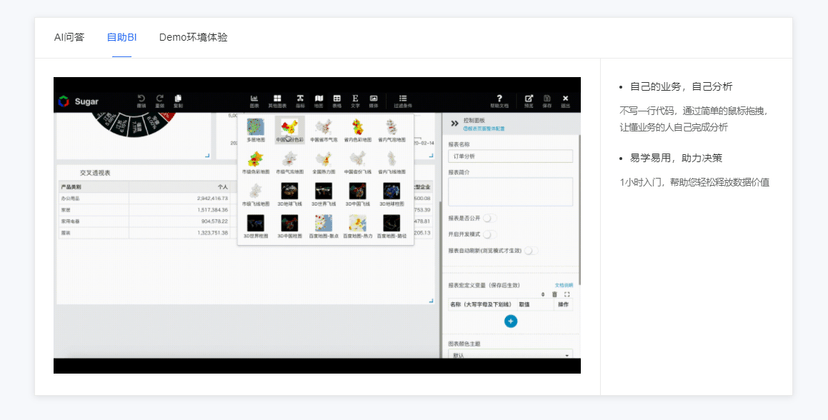Image resolution: width=828 pixels, height=420 pixels.
Task: Switch to the Demo环境体验 tab
Action: (x=193, y=38)
